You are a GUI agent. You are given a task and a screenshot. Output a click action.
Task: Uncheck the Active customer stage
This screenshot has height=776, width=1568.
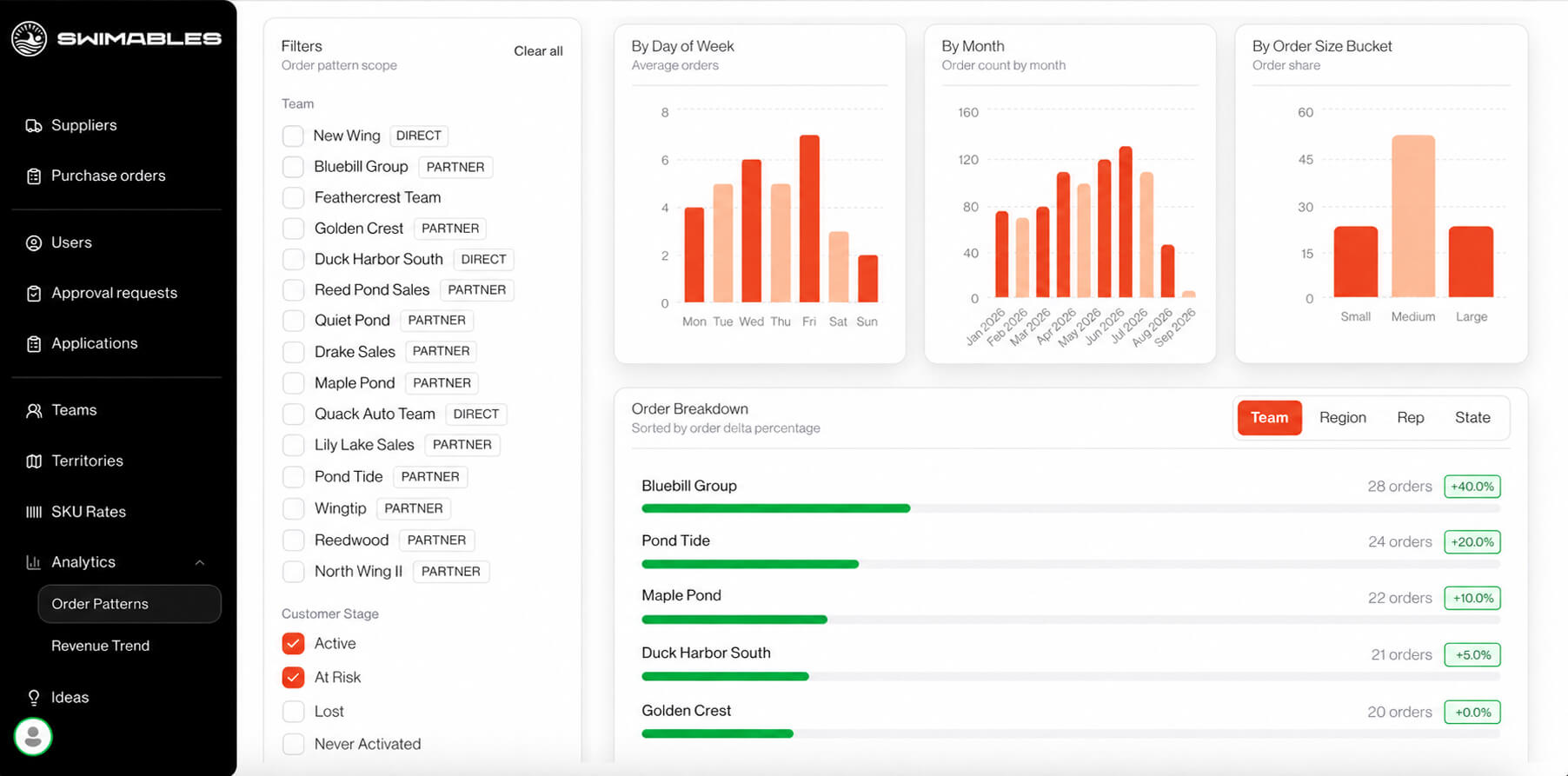pos(293,644)
